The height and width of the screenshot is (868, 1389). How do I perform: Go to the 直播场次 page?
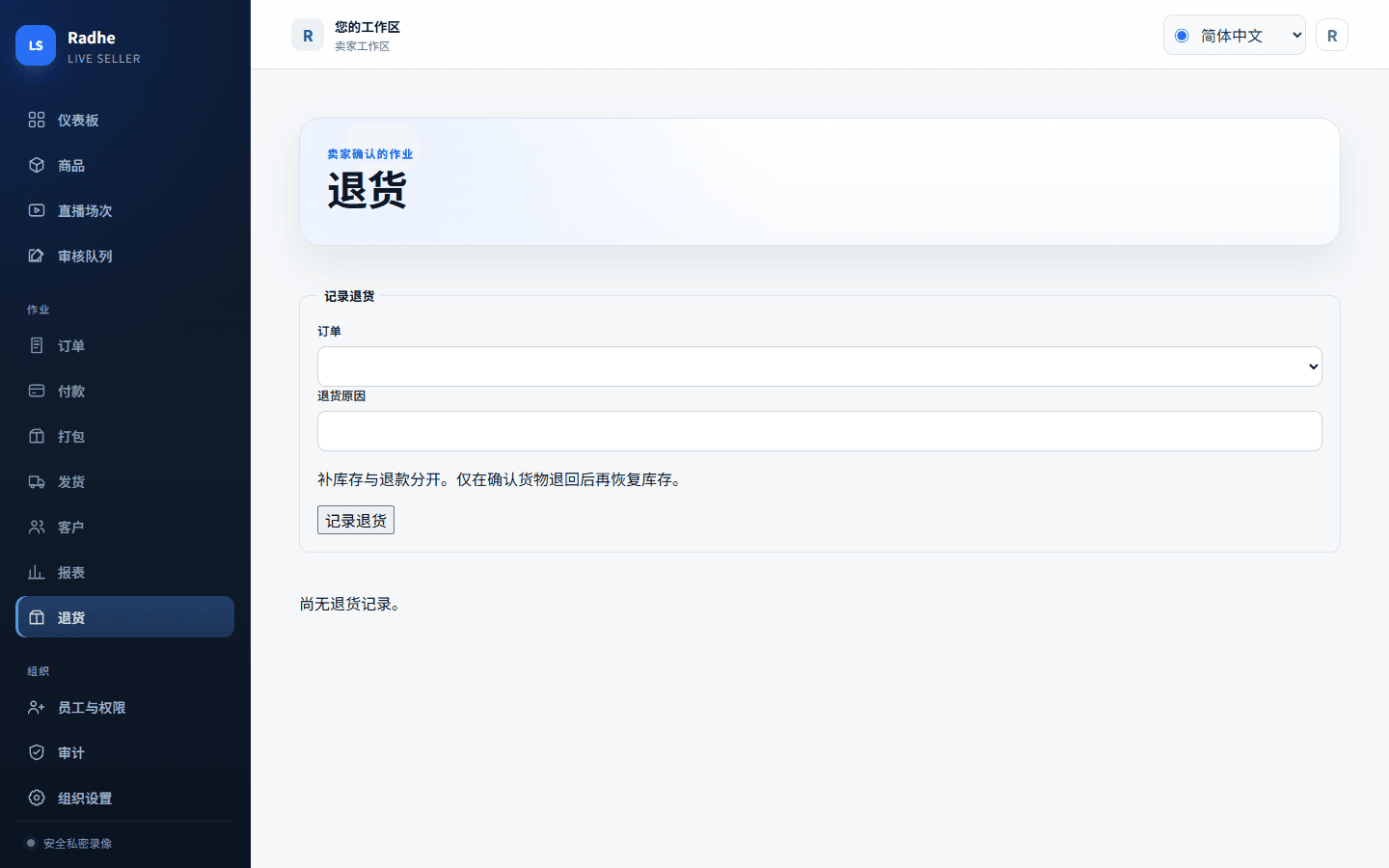coord(125,210)
